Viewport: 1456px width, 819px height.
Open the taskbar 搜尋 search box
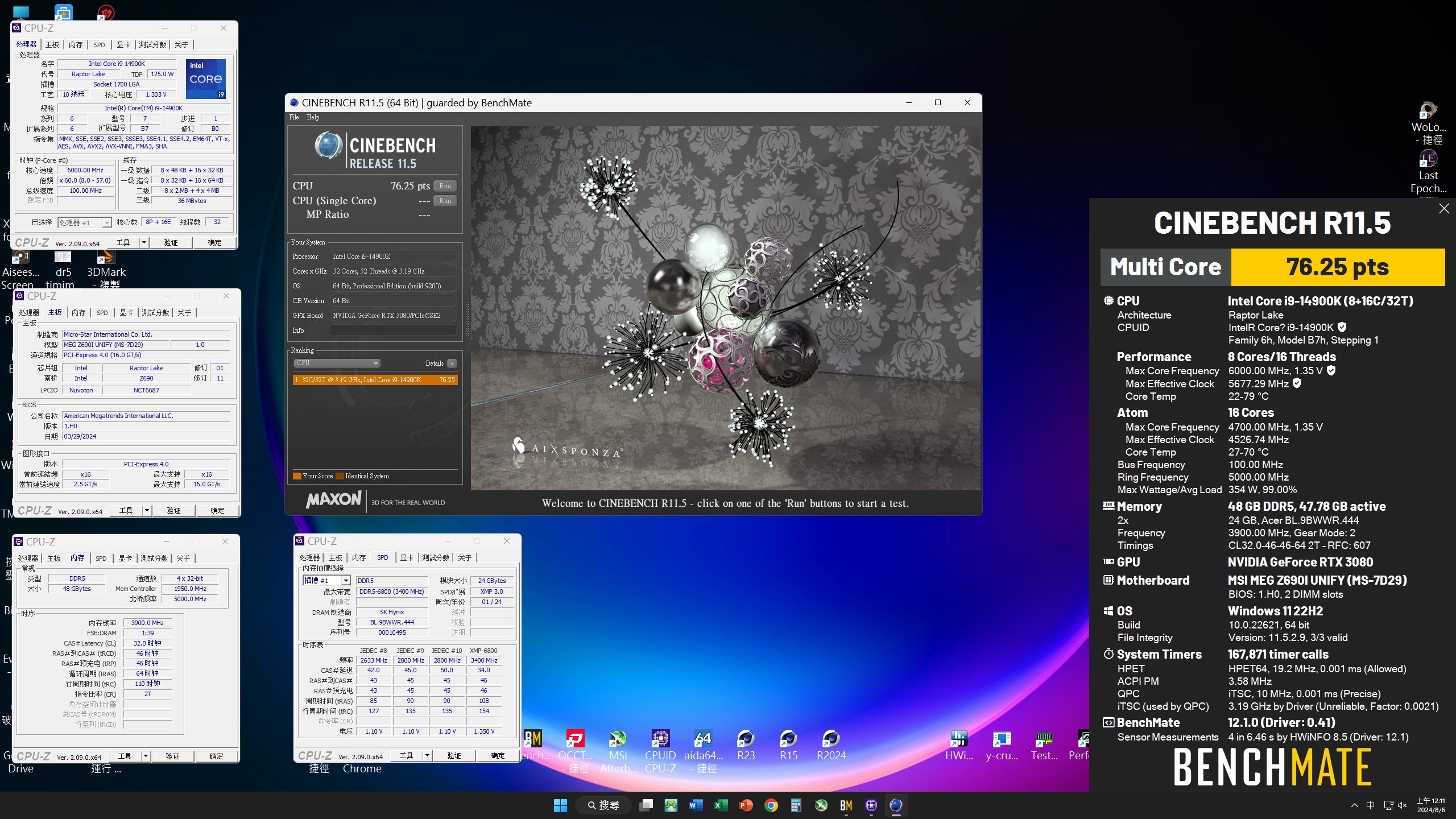[x=603, y=805]
